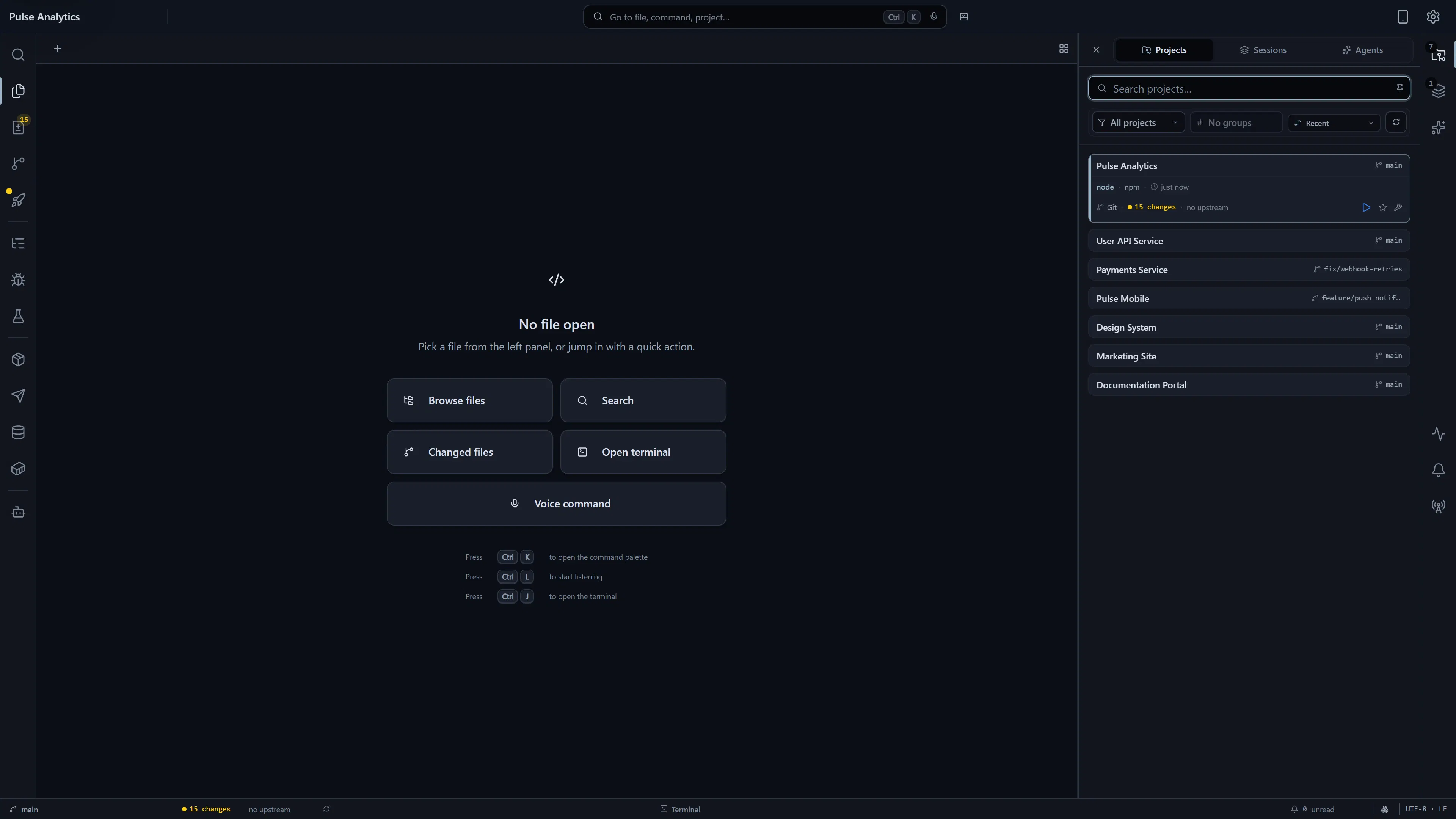The width and height of the screenshot is (1456, 819).
Task: Open the paper plane send sidebar icon
Action: point(18,395)
